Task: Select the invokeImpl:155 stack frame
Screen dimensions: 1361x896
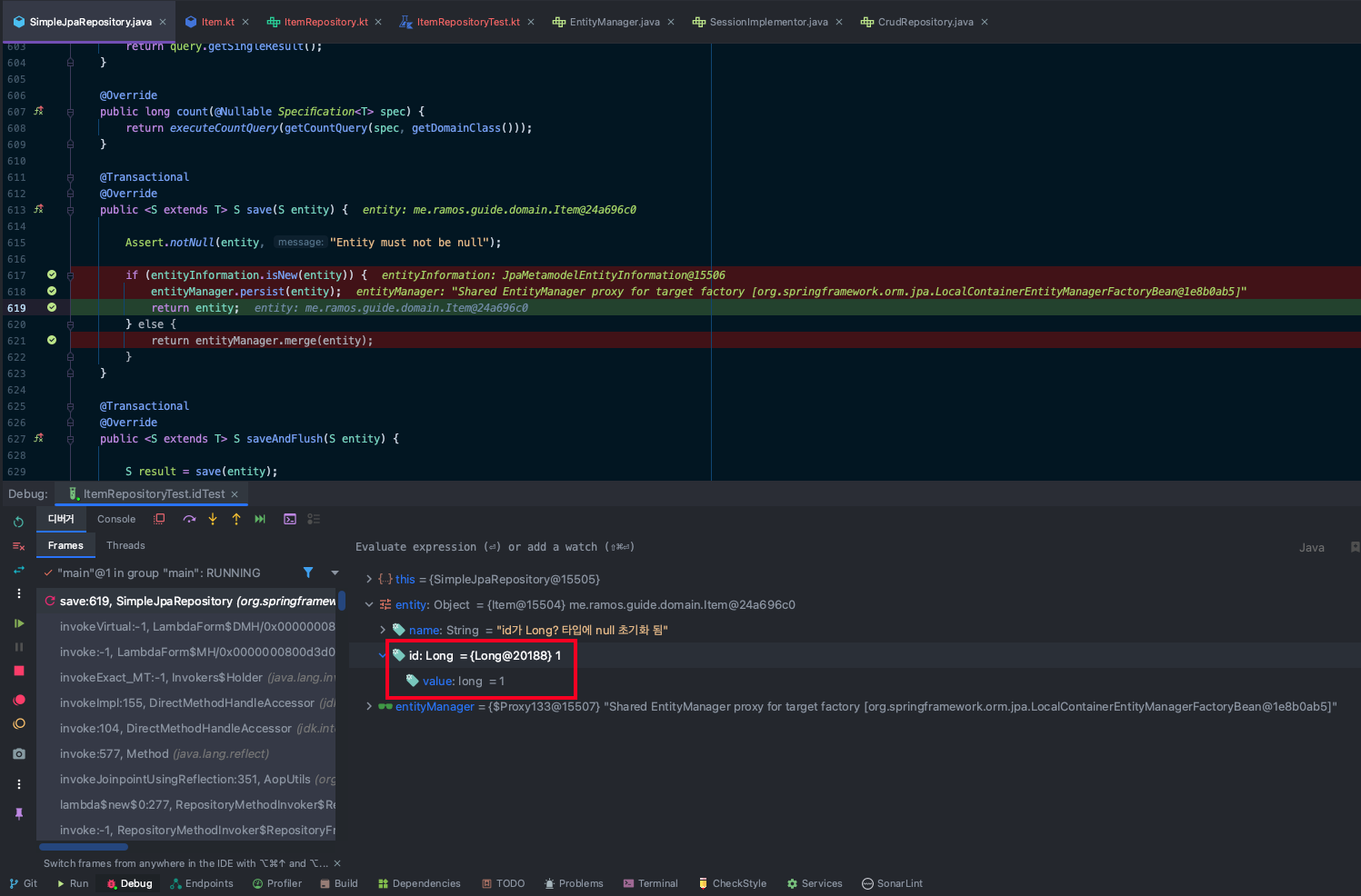Action: [x=186, y=702]
